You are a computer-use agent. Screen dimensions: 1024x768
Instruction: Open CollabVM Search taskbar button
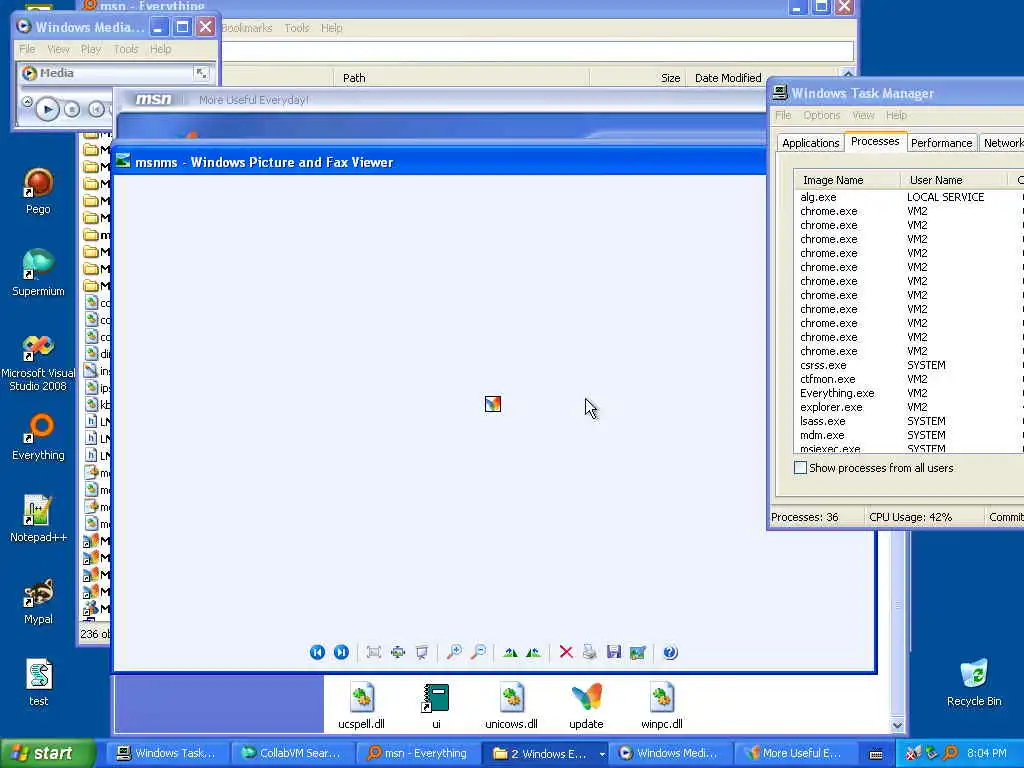coord(293,753)
